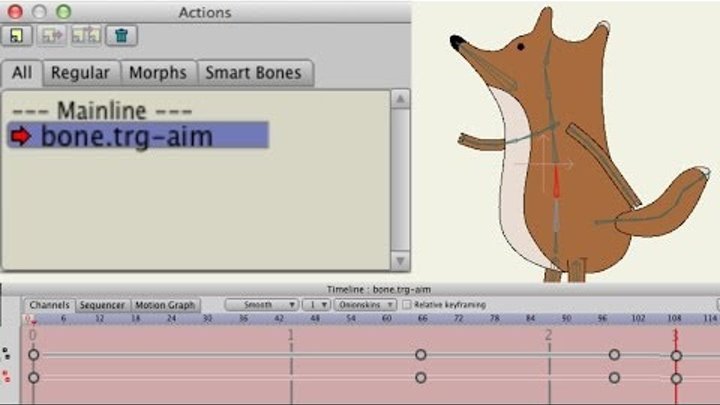The image size is (720, 405).
Task: Click the New Action icon
Action: [17, 37]
